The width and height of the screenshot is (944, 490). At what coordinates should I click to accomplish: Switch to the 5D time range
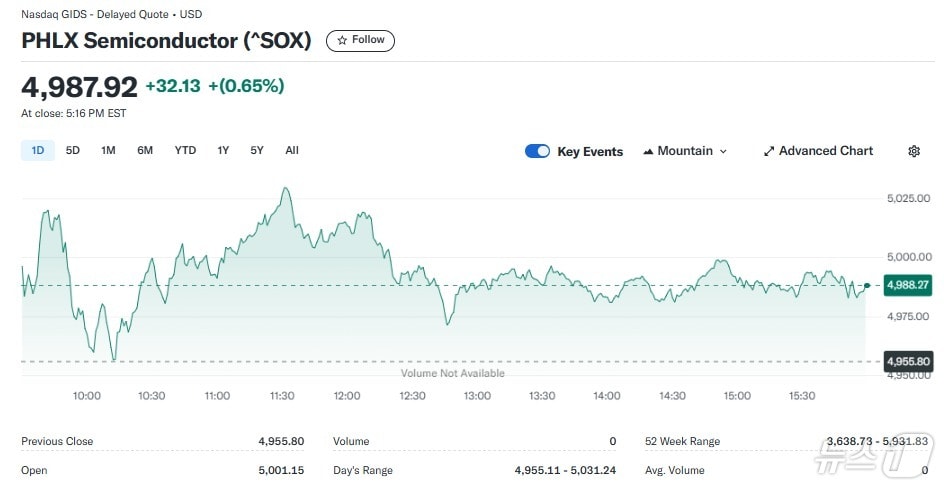(x=73, y=150)
